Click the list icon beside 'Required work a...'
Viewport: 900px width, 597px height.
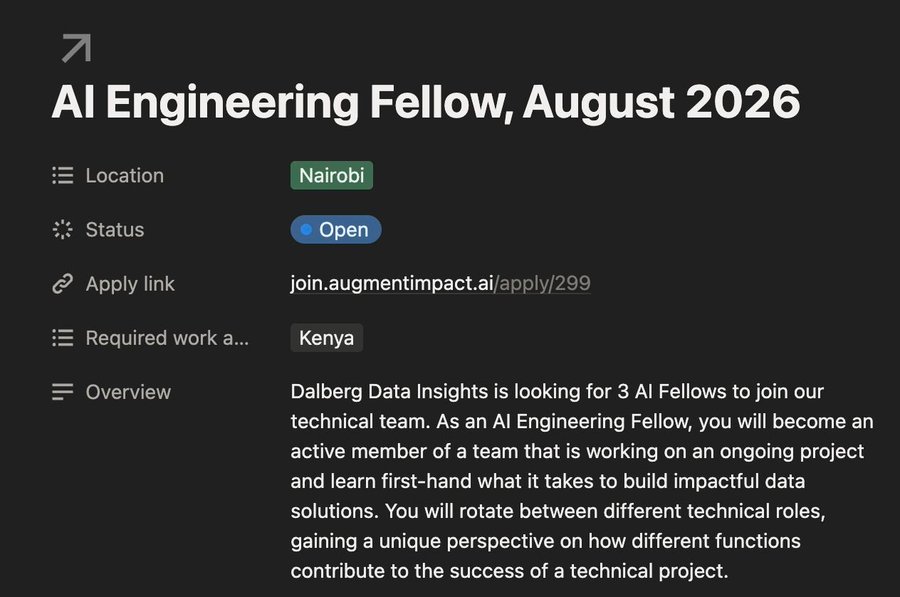(x=63, y=338)
